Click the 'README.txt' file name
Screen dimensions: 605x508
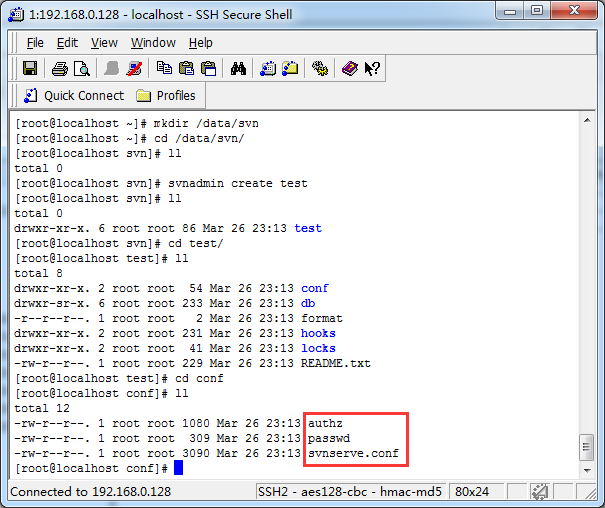coord(336,363)
